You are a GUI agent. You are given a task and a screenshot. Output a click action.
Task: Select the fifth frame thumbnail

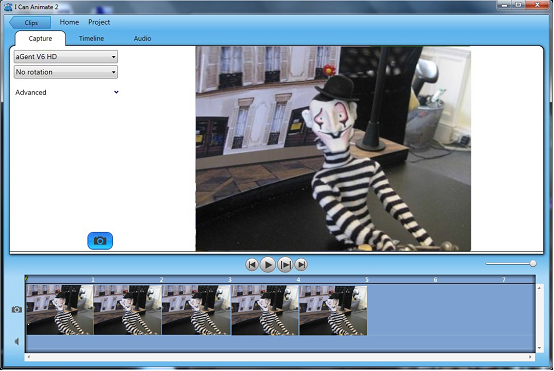click(x=333, y=310)
